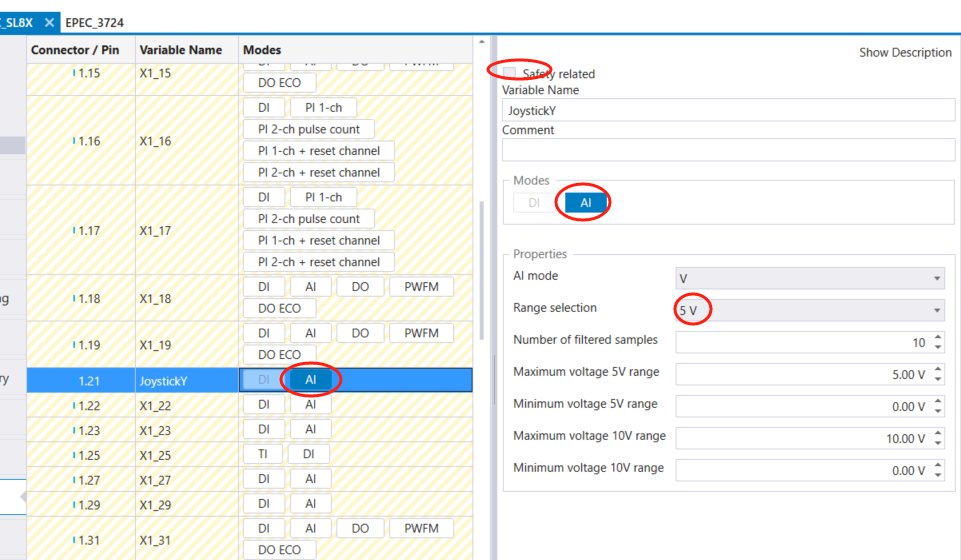
Task: Click the Variable Name input field
Action: pos(728,110)
